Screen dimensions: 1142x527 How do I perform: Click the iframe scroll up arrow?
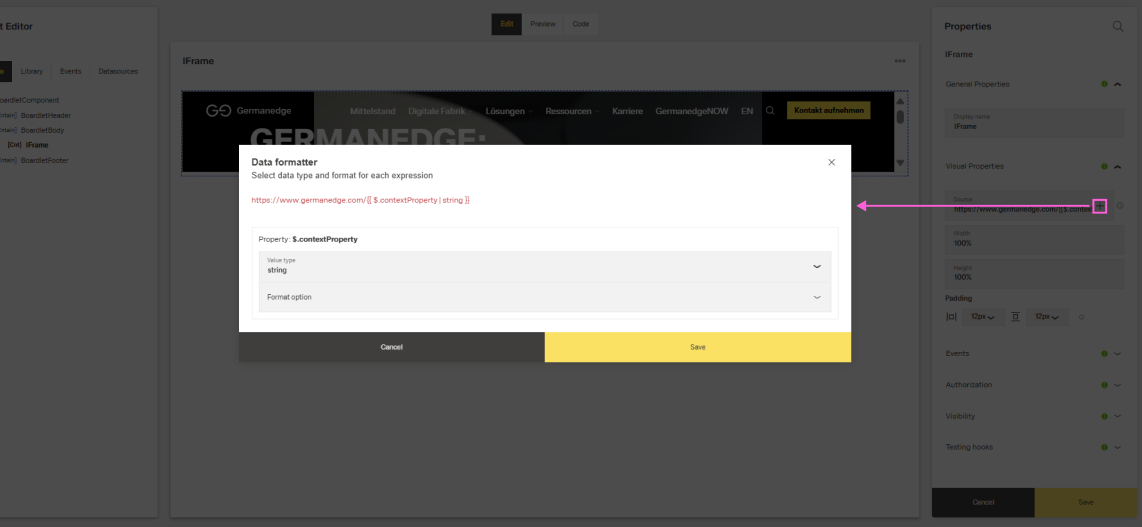(x=900, y=101)
